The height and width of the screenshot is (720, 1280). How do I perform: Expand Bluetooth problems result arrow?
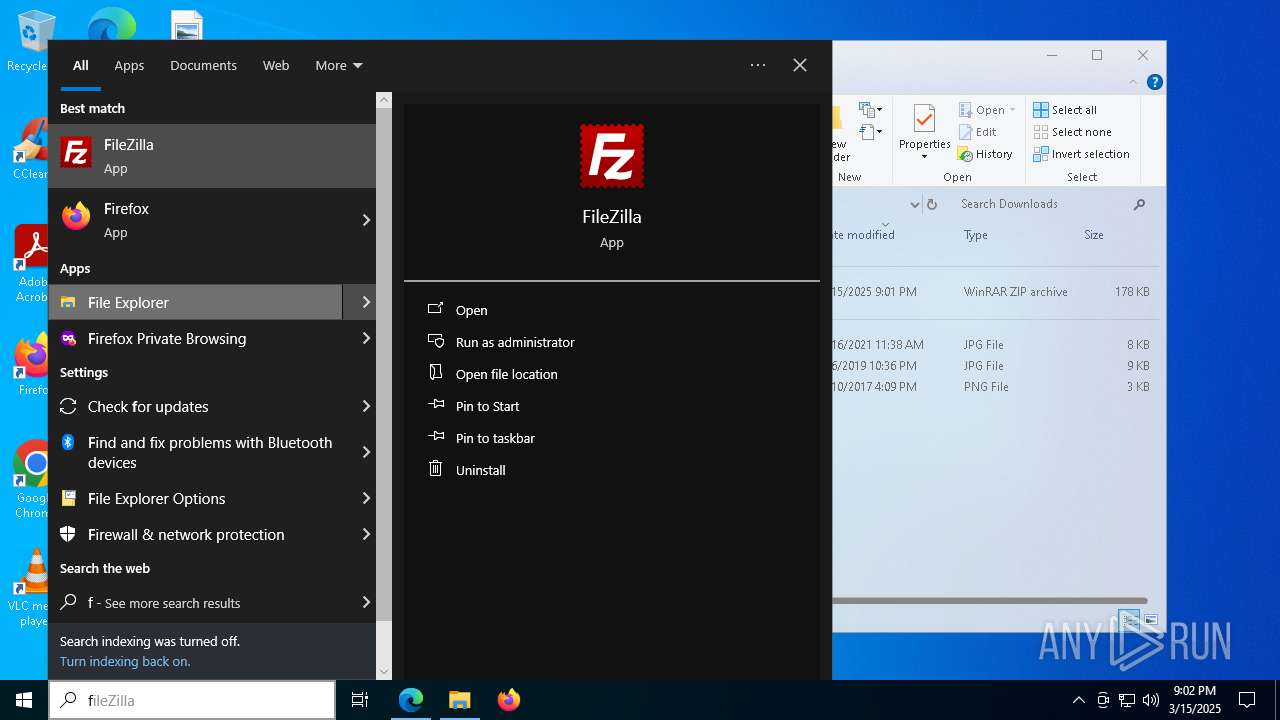366,452
